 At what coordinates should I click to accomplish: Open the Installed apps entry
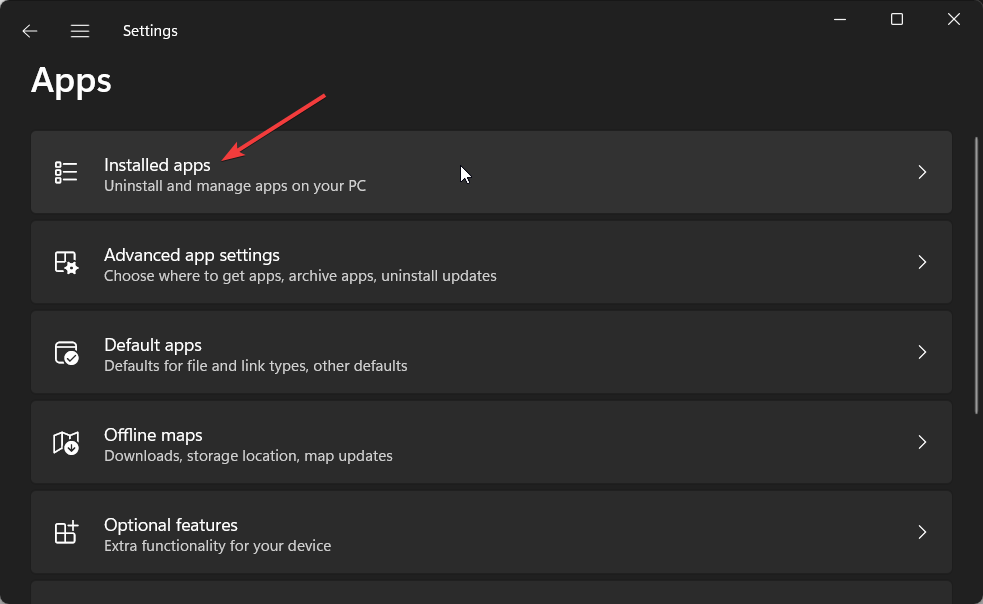click(x=492, y=172)
